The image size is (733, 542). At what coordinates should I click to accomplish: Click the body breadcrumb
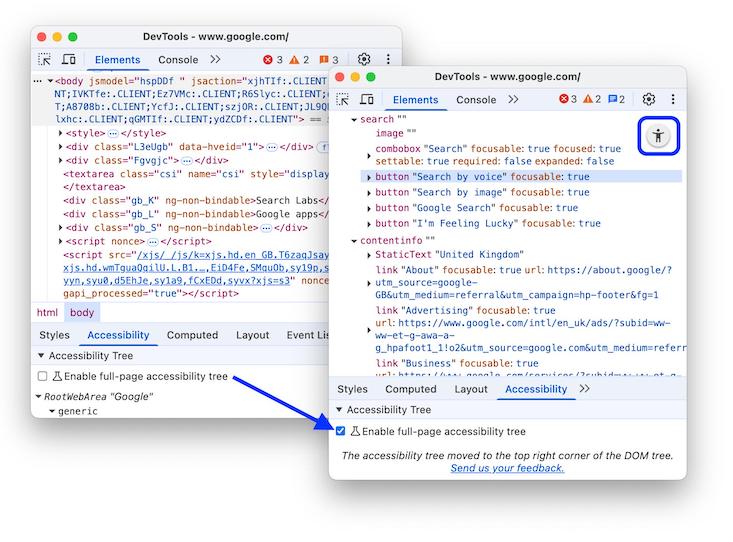pos(82,312)
